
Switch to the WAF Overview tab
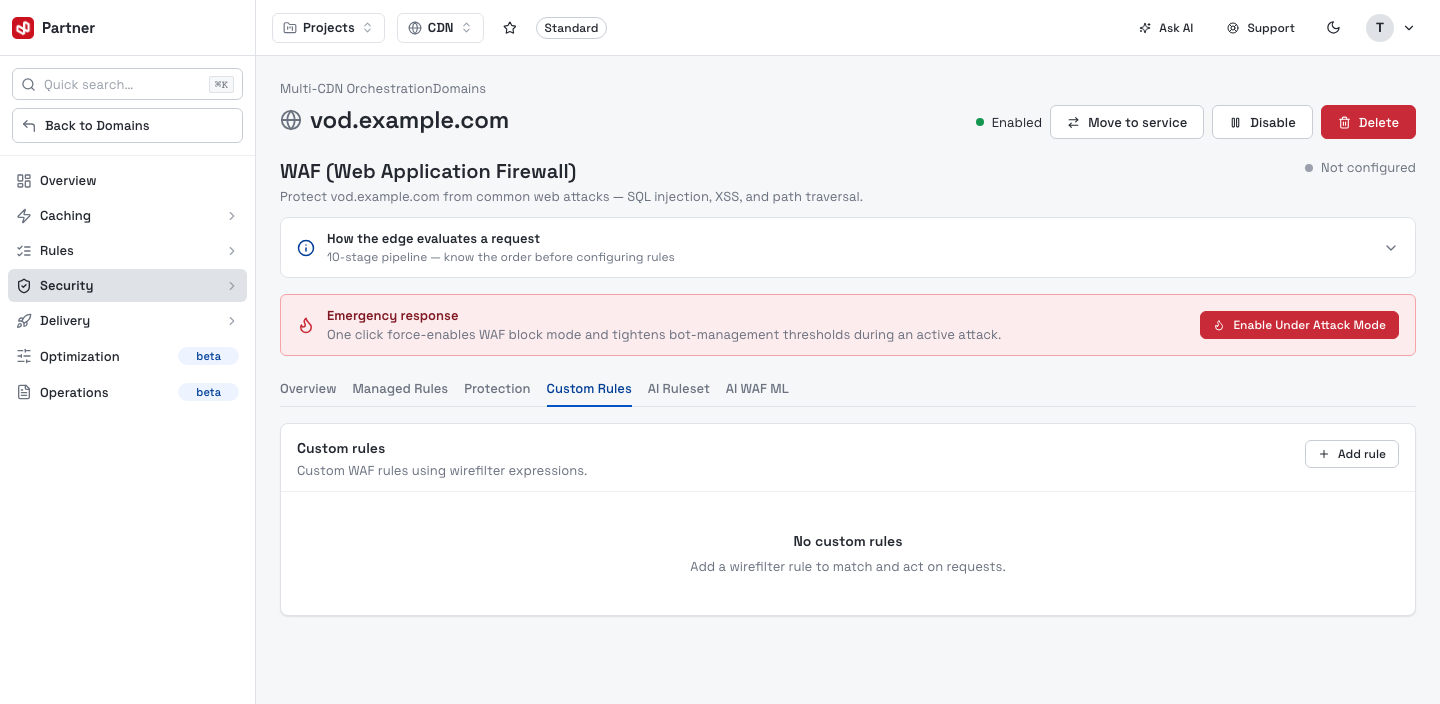pos(308,389)
